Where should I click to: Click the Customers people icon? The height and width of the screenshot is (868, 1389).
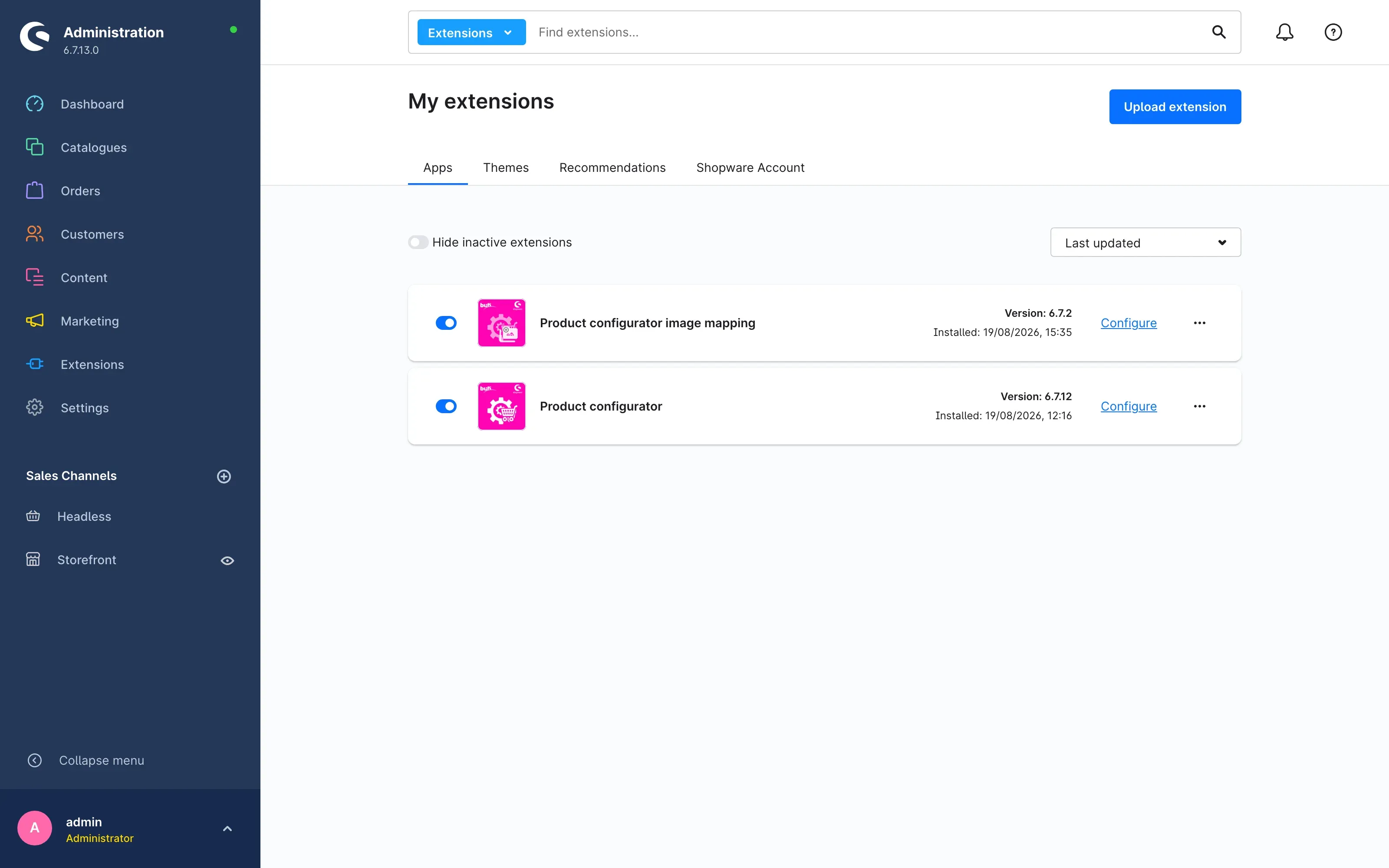tap(34, 233)
